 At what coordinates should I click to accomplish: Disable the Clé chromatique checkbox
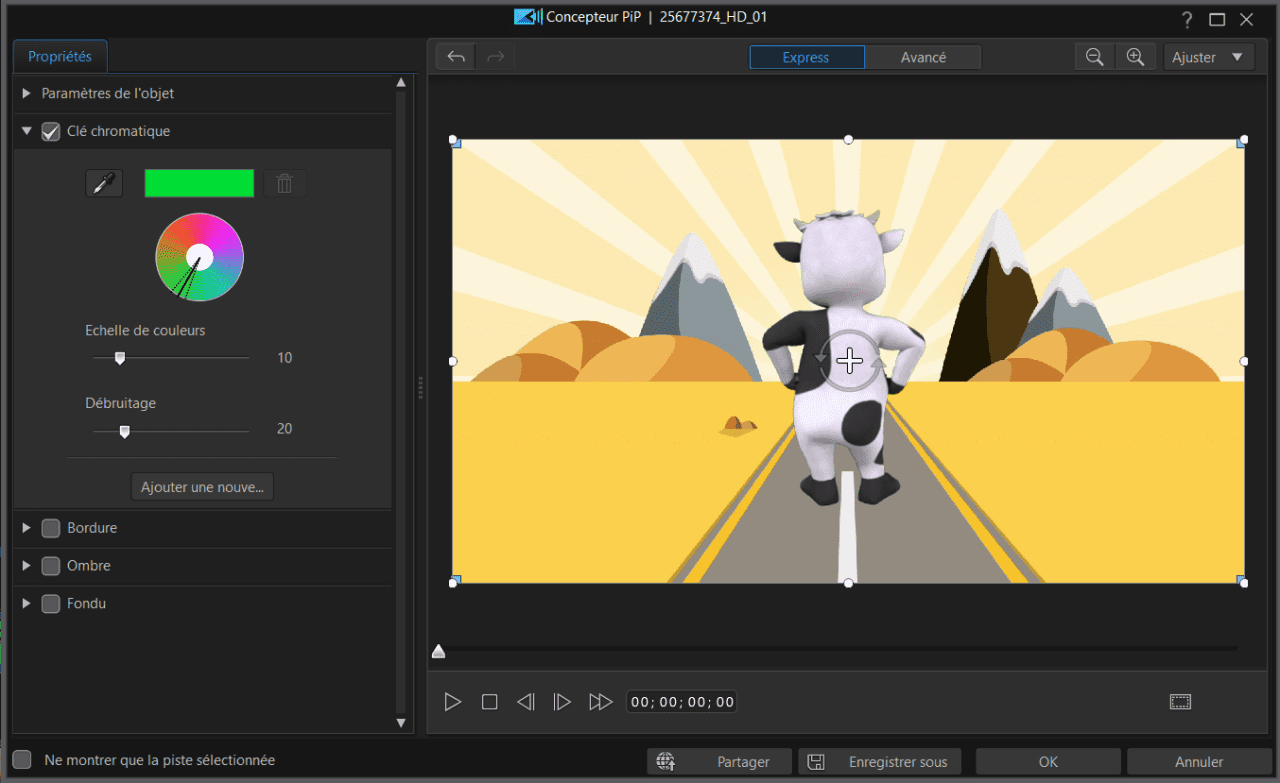coord(51,131)
